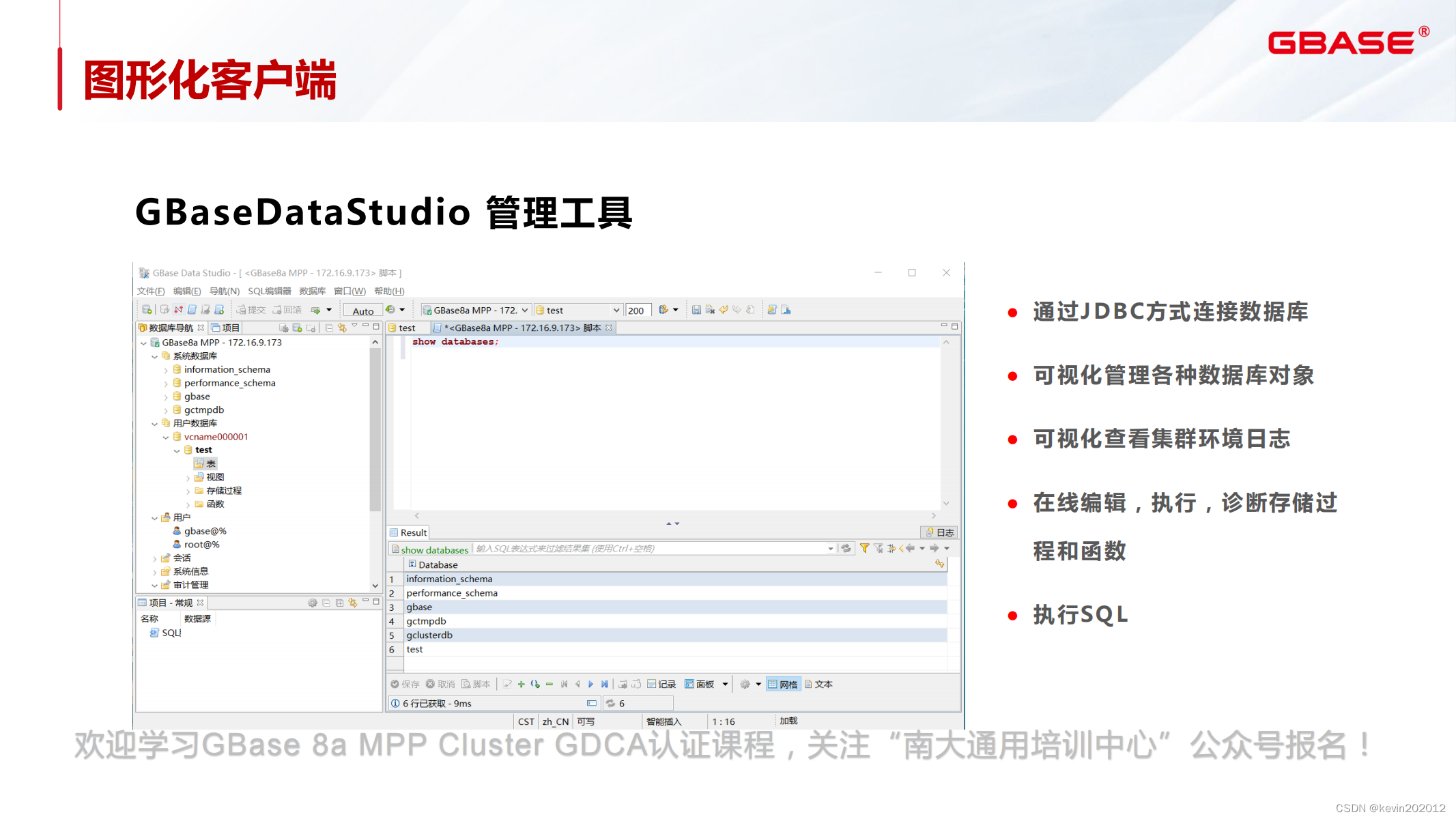
Task: Go to next row with blue arrow
Action: click(x=591, y=684)
